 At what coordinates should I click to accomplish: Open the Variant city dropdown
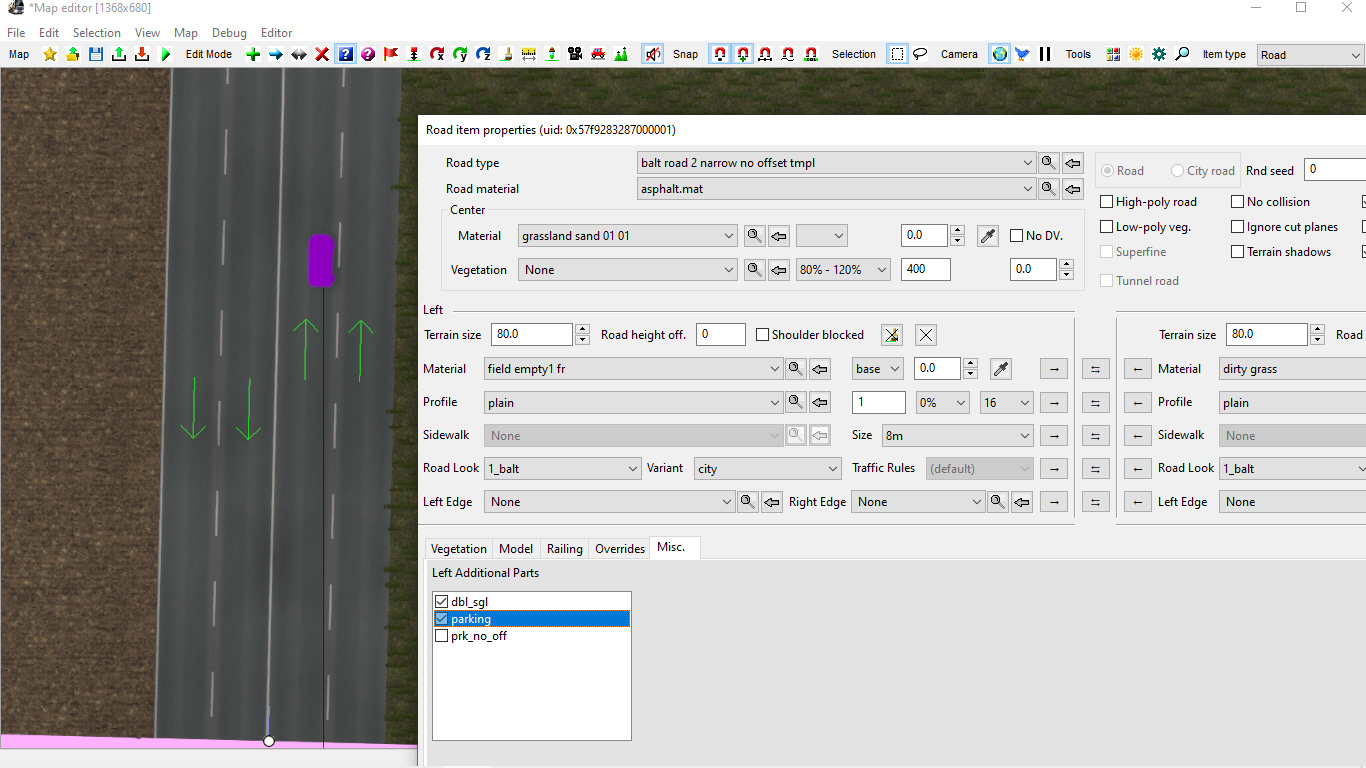tap(768, 469)
